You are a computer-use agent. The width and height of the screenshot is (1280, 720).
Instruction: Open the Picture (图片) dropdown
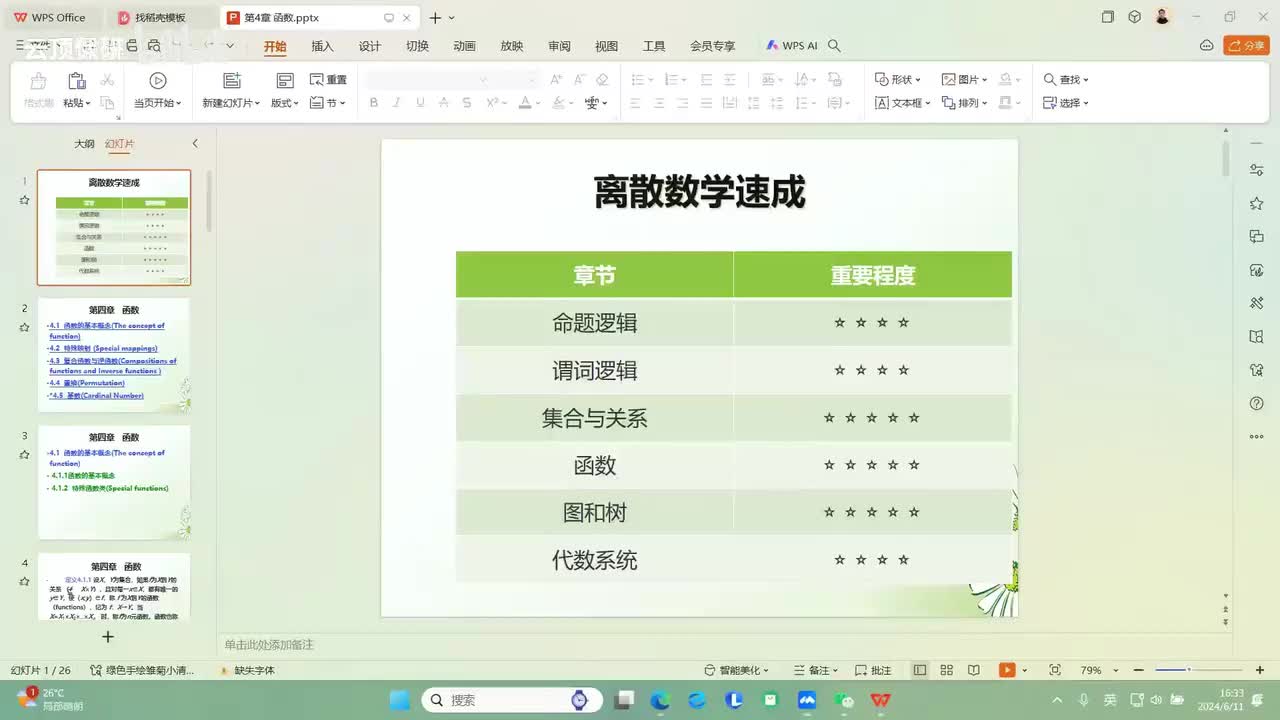(965, 80)
